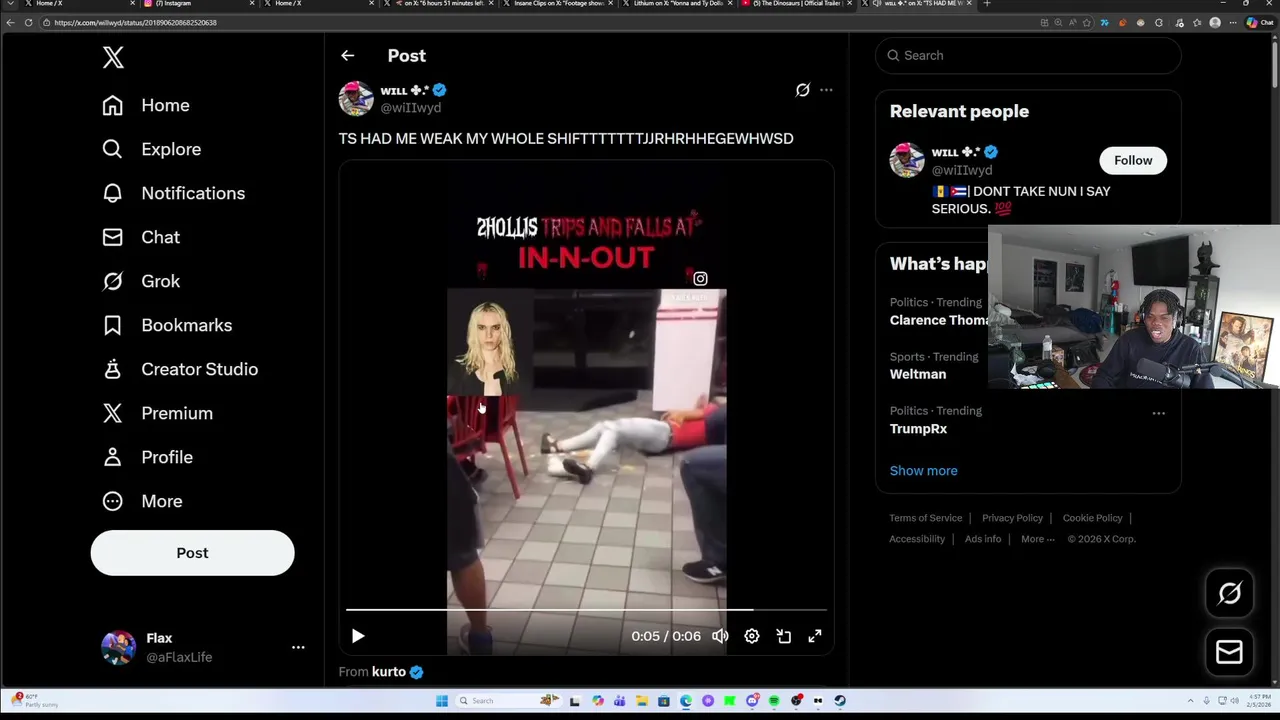Expand the More menu in the sidebar
This screenshot has width=1280, height=720.
(x=142, y=501)
